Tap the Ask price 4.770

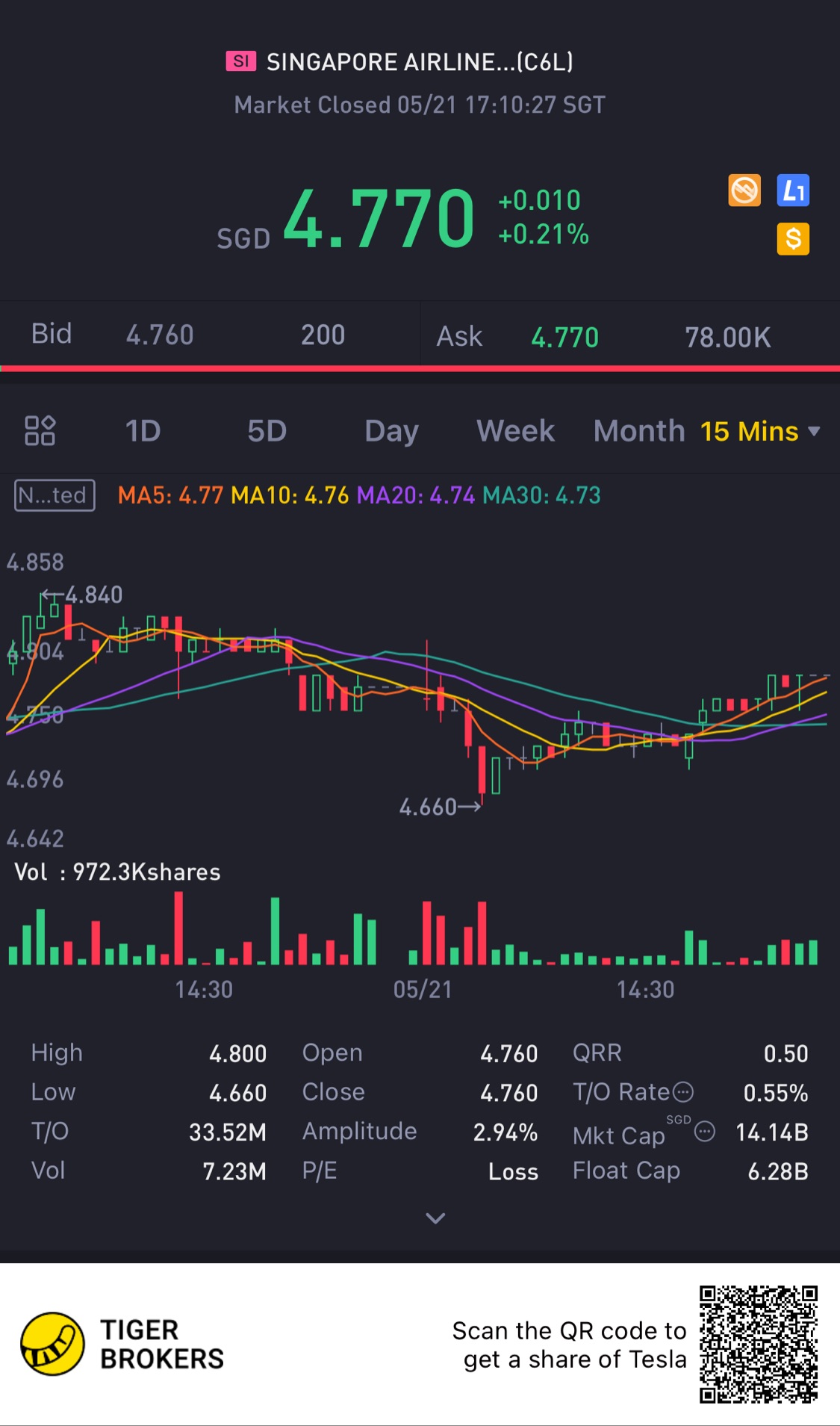(x=564, y=338)
